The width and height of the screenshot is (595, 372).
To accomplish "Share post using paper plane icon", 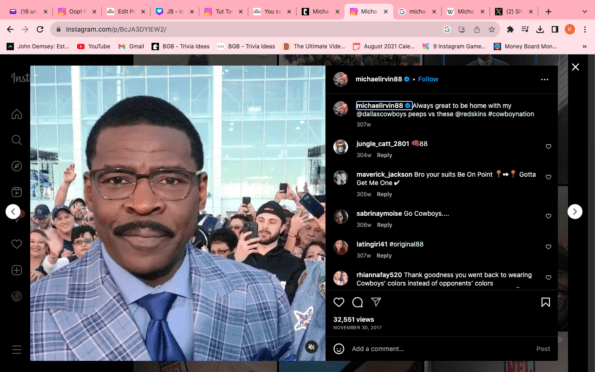I will click(x=376, y=302).
